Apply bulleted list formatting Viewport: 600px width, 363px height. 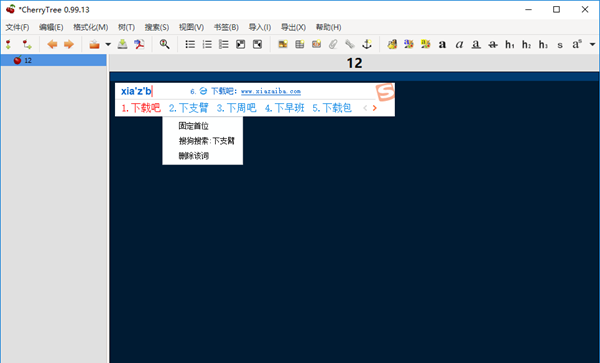[190, 44]
